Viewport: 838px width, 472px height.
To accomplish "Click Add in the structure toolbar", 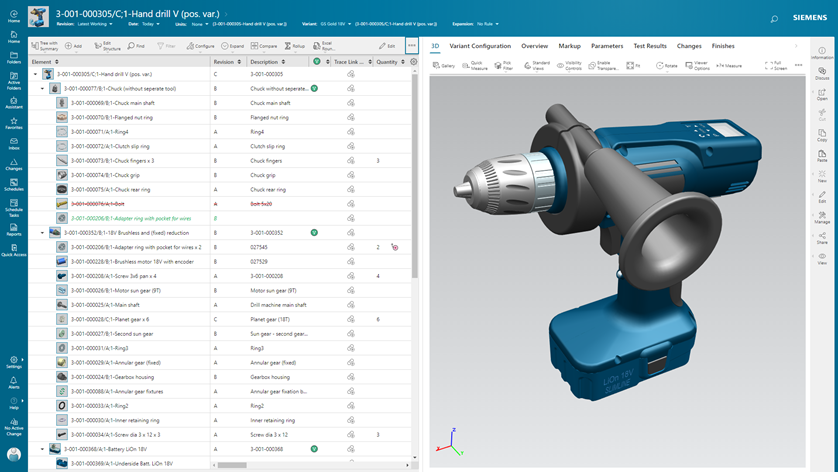I will [73, 46].
